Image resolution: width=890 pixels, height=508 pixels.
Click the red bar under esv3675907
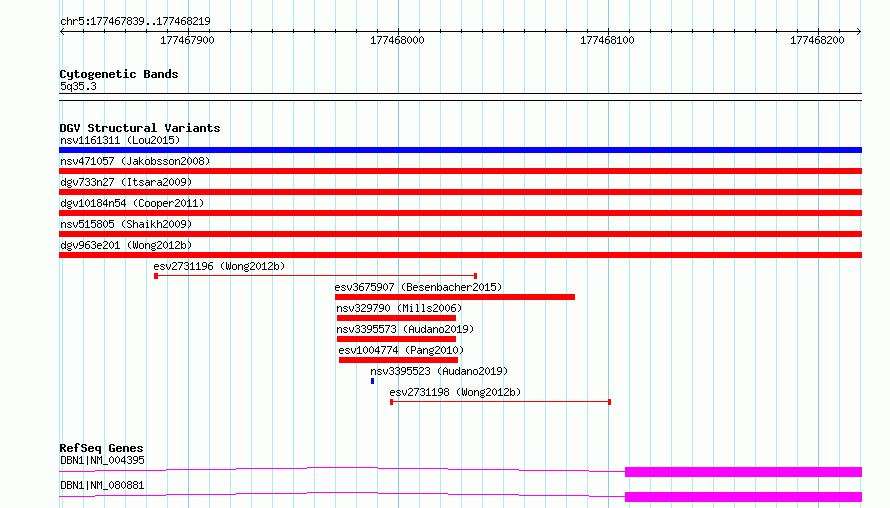click(x=455, y=297)
